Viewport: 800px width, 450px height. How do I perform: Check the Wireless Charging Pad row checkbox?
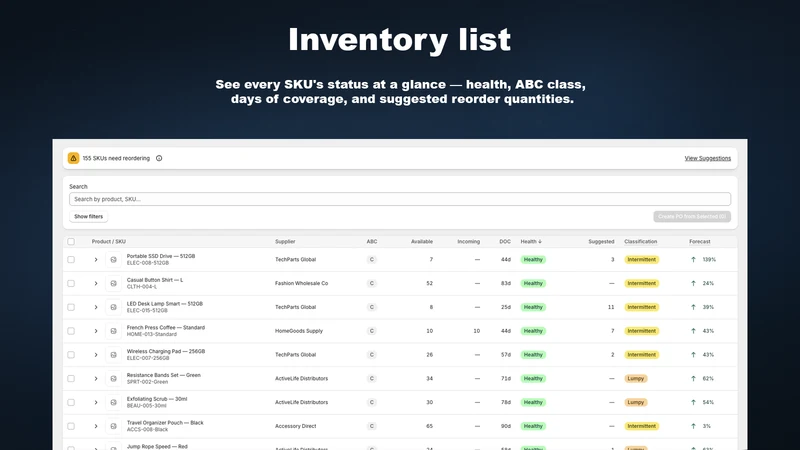(71, 355)
